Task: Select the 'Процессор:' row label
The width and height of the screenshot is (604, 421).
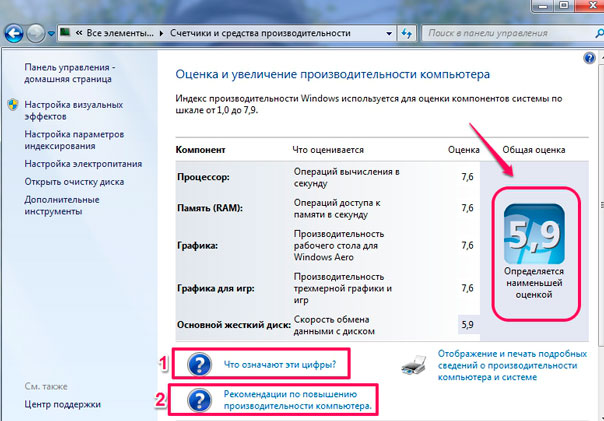Action: click(x=203, y=177)
